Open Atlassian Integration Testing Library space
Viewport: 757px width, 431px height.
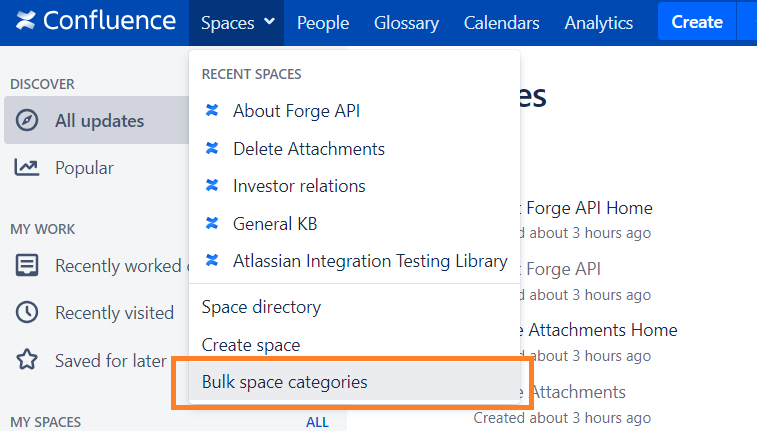click(369, 261)
